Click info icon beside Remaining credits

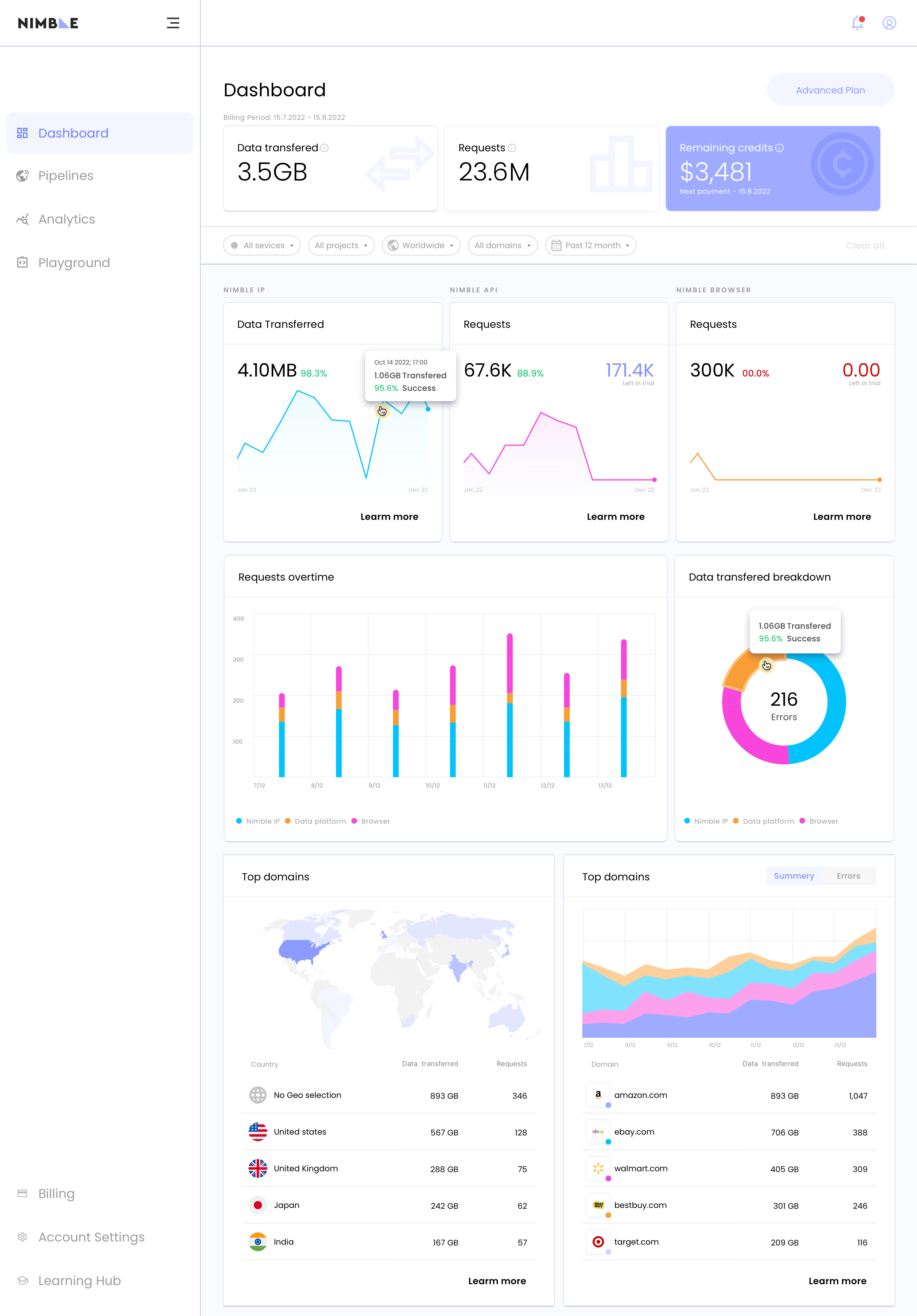(779, 148)
